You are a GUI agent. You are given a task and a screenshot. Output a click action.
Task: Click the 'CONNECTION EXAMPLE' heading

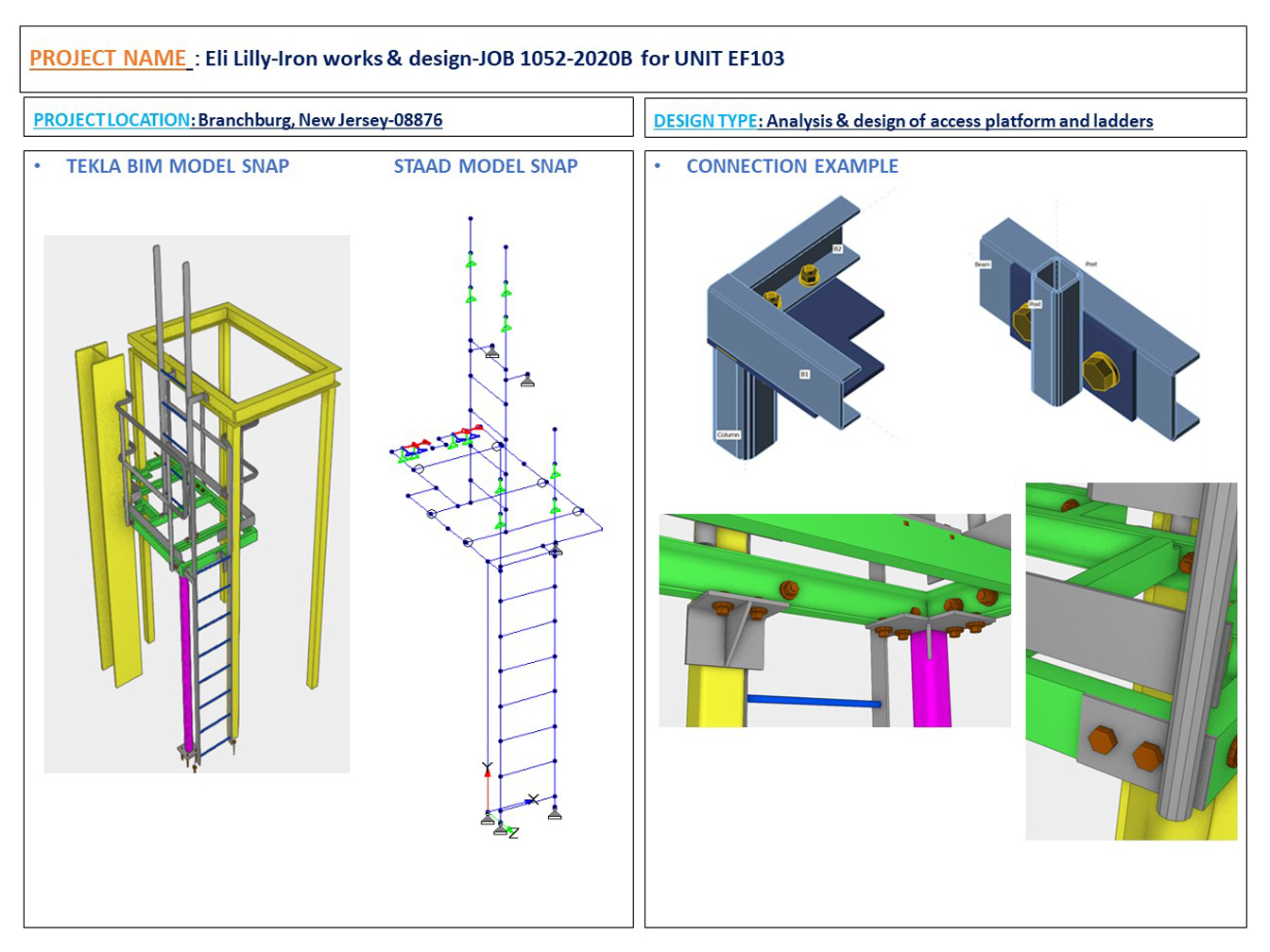point(792,166)
